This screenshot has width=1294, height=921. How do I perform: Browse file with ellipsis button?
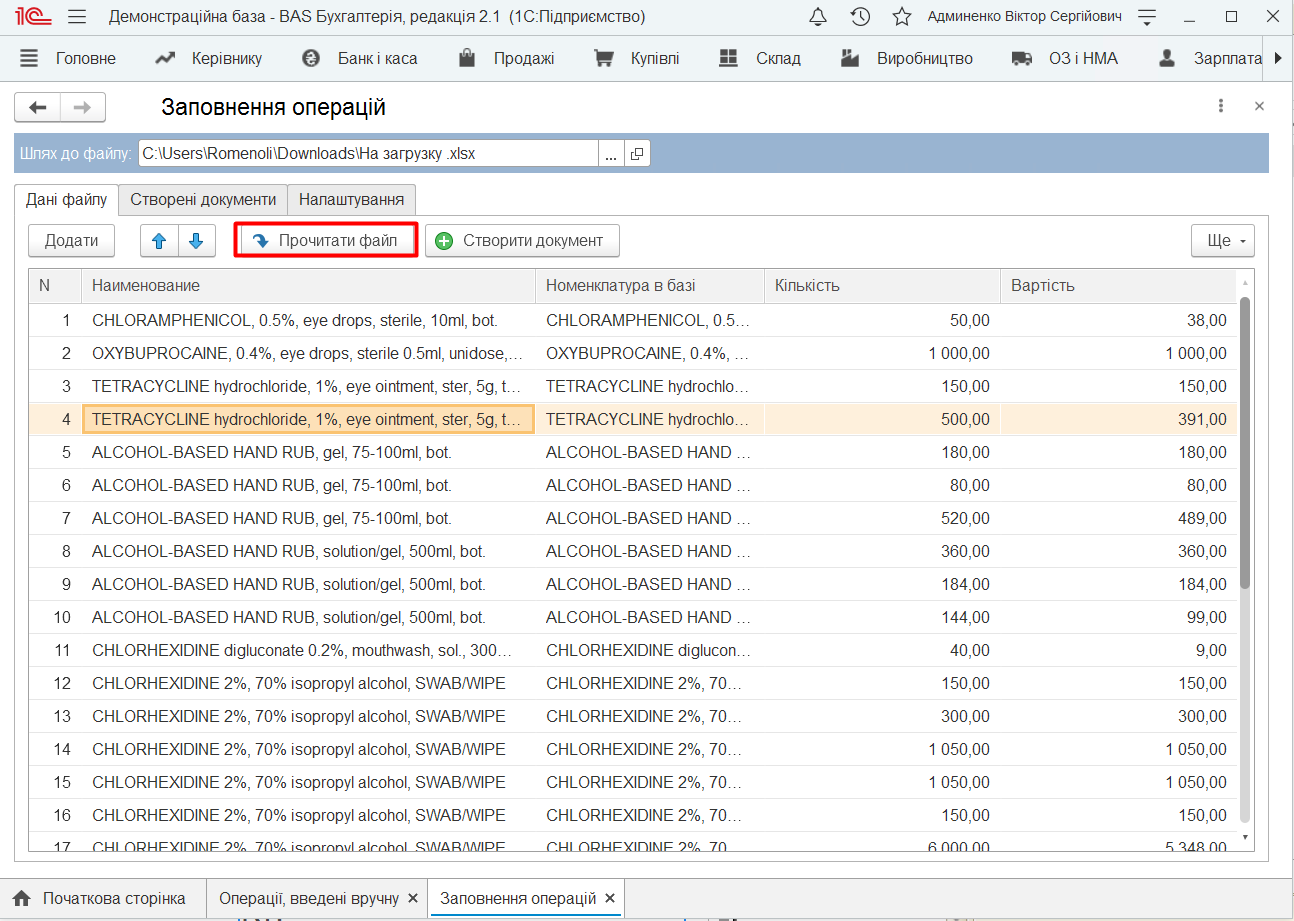click(x=611, y=153)
